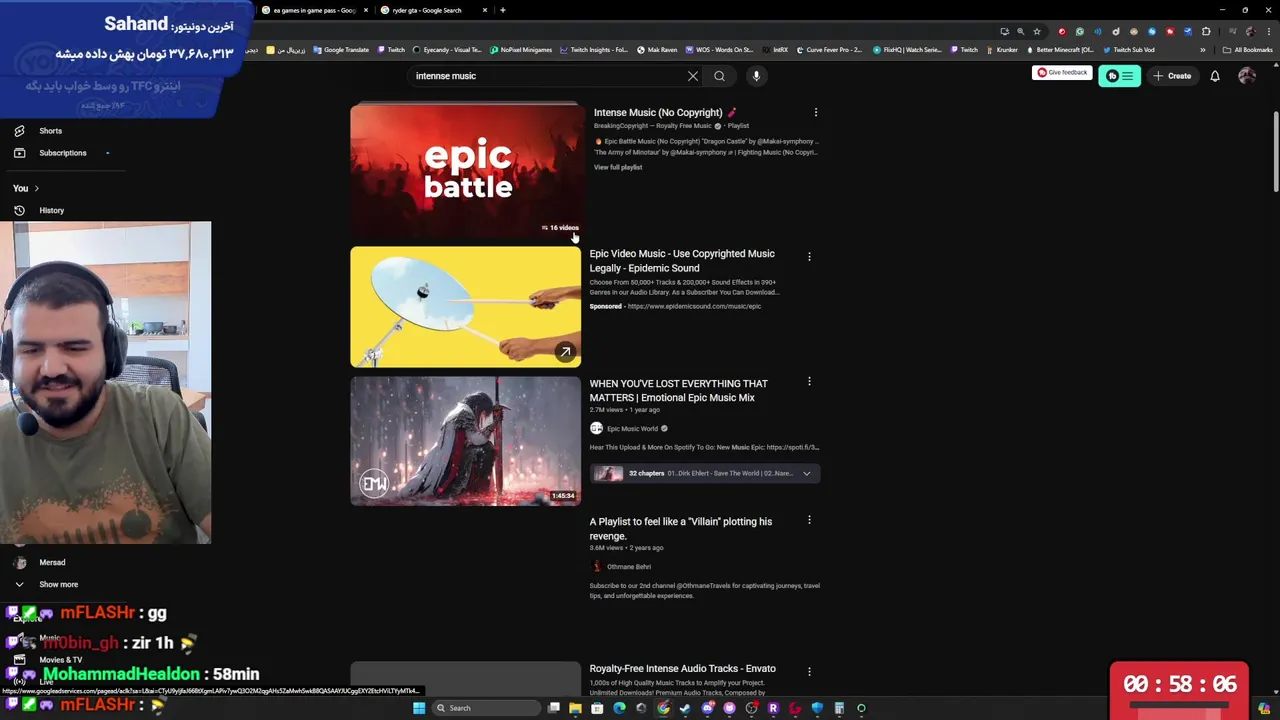The image size is (1280, 720).
Task: Open Windows Security shield on taskbar
Action: click(817, 708)
